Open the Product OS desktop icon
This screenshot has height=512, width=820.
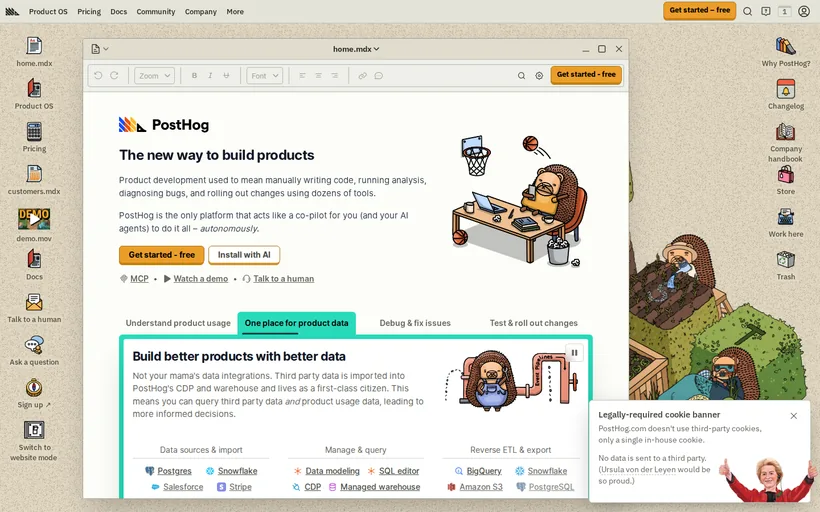pyautogui.click(x=34, y=89)
